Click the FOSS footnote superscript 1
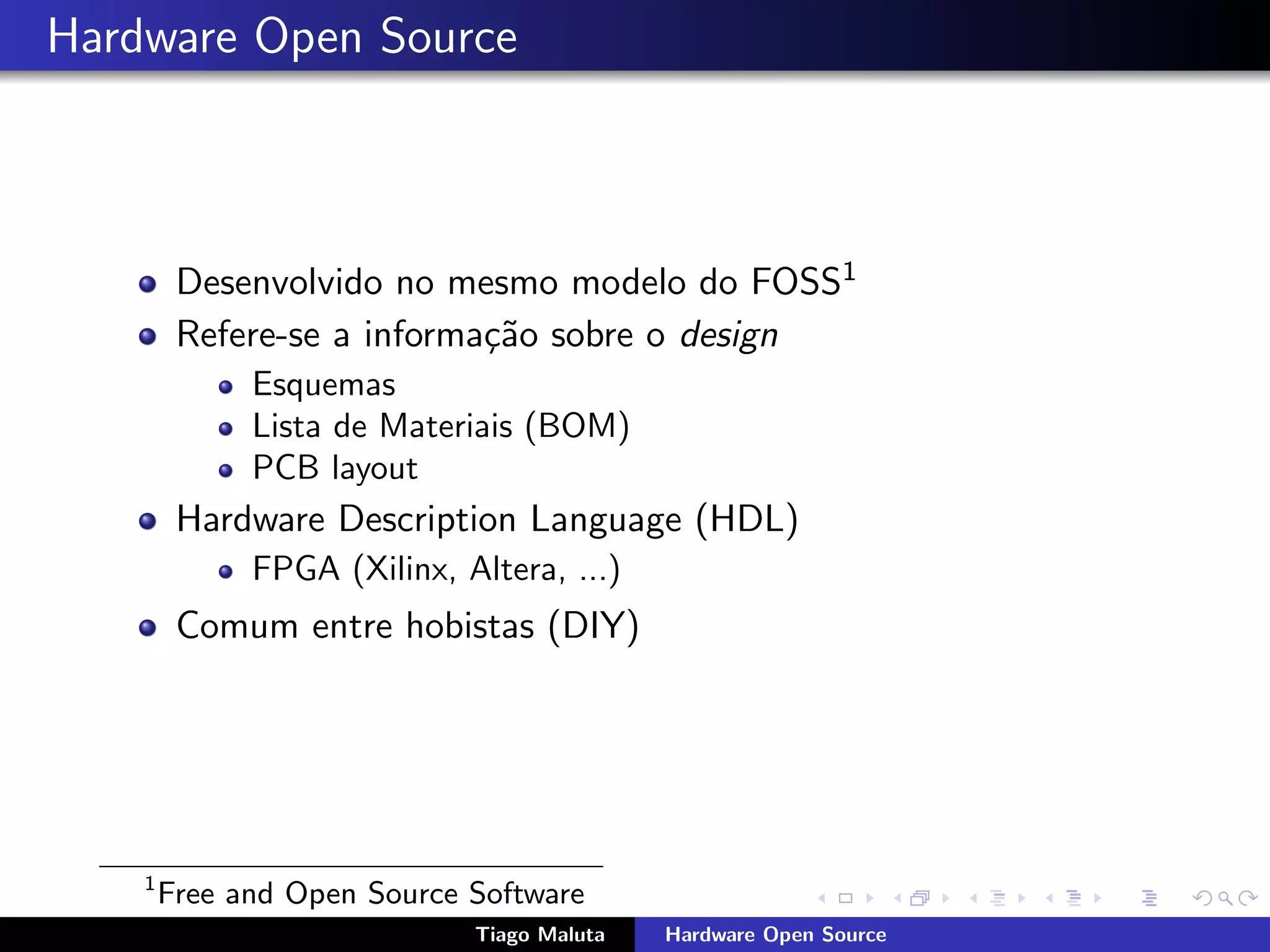 [x=849, y=271]
